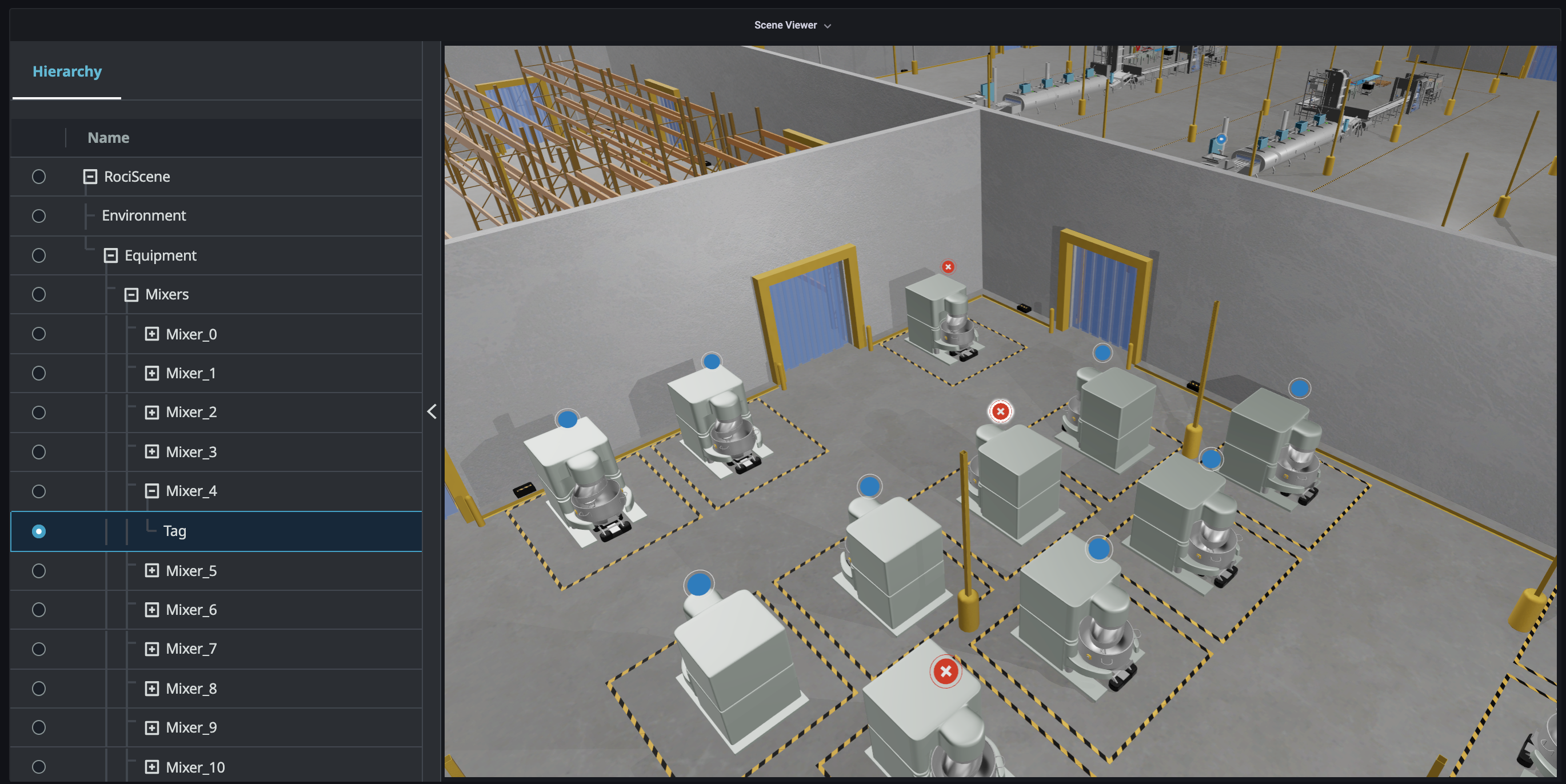Click the red error tag with white ring
This screenshot has height=784, width=1566.
[x=1000, y=411]
